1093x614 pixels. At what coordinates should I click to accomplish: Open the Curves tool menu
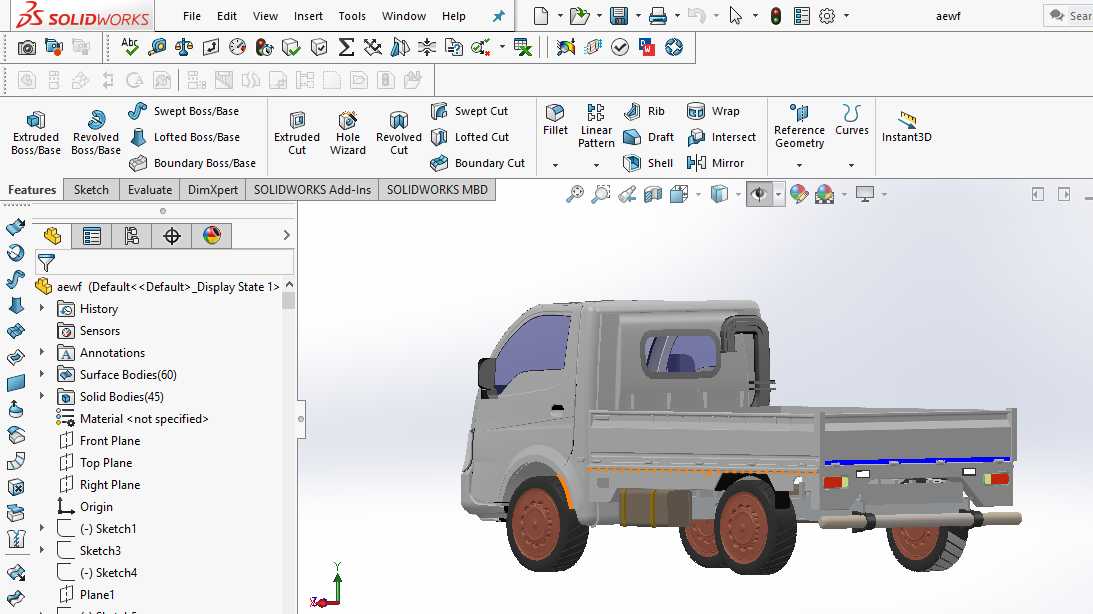[x=852, y=120]
